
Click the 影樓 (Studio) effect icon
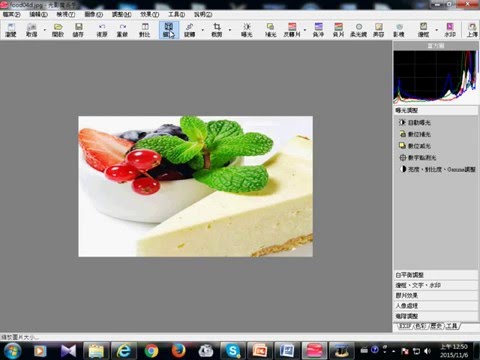click(399, 30)
